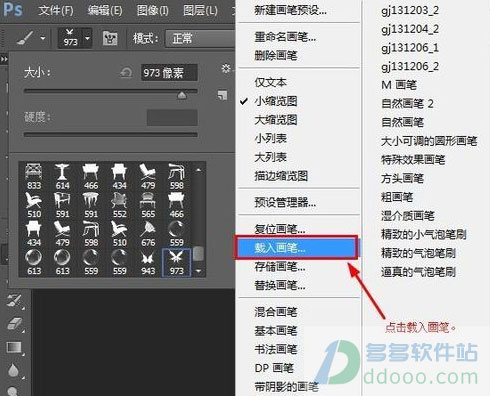Open tool preset arrow beside the Brush icon

point(43,38)
